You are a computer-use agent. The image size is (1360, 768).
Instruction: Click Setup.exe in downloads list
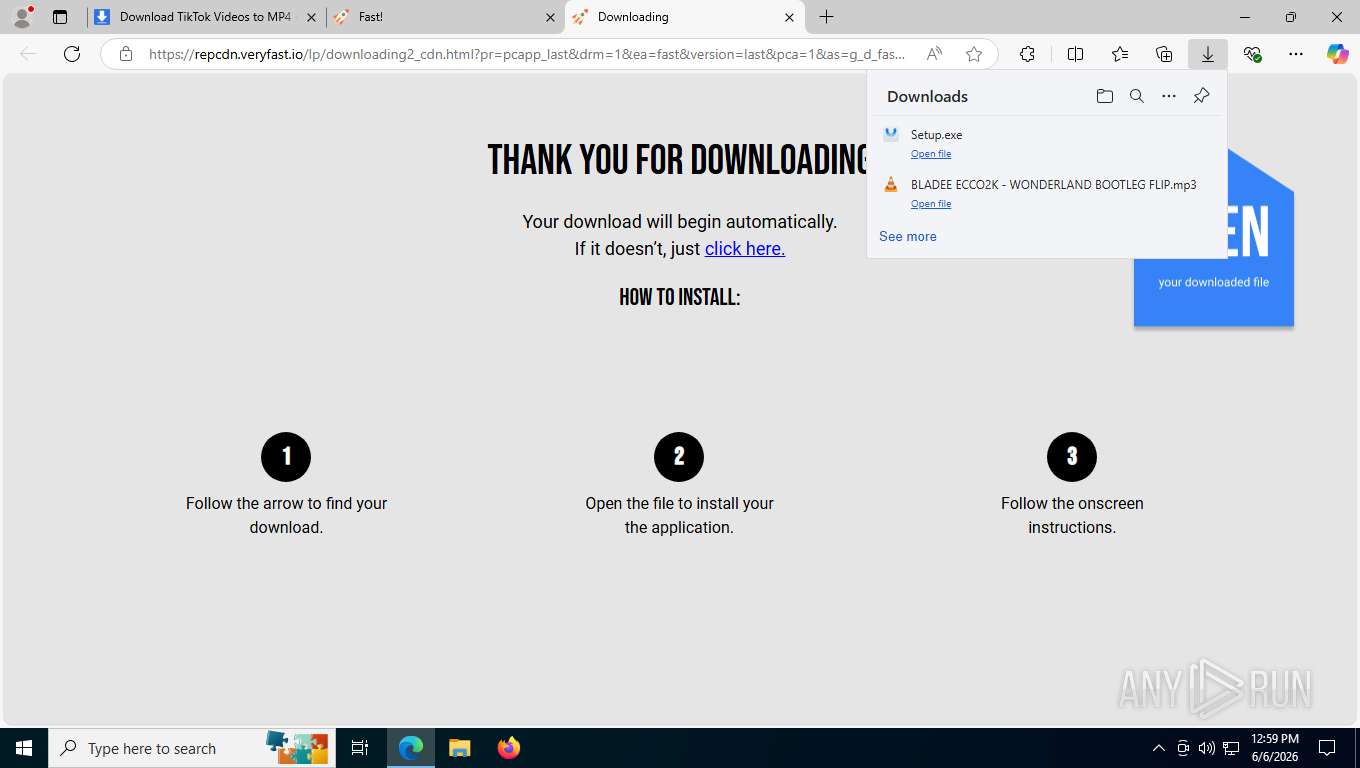coord(936,135)
